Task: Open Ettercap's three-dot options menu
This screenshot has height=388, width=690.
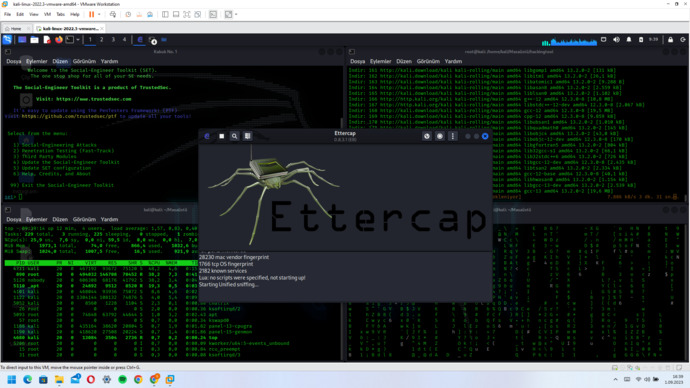Action: coord(452,136)
